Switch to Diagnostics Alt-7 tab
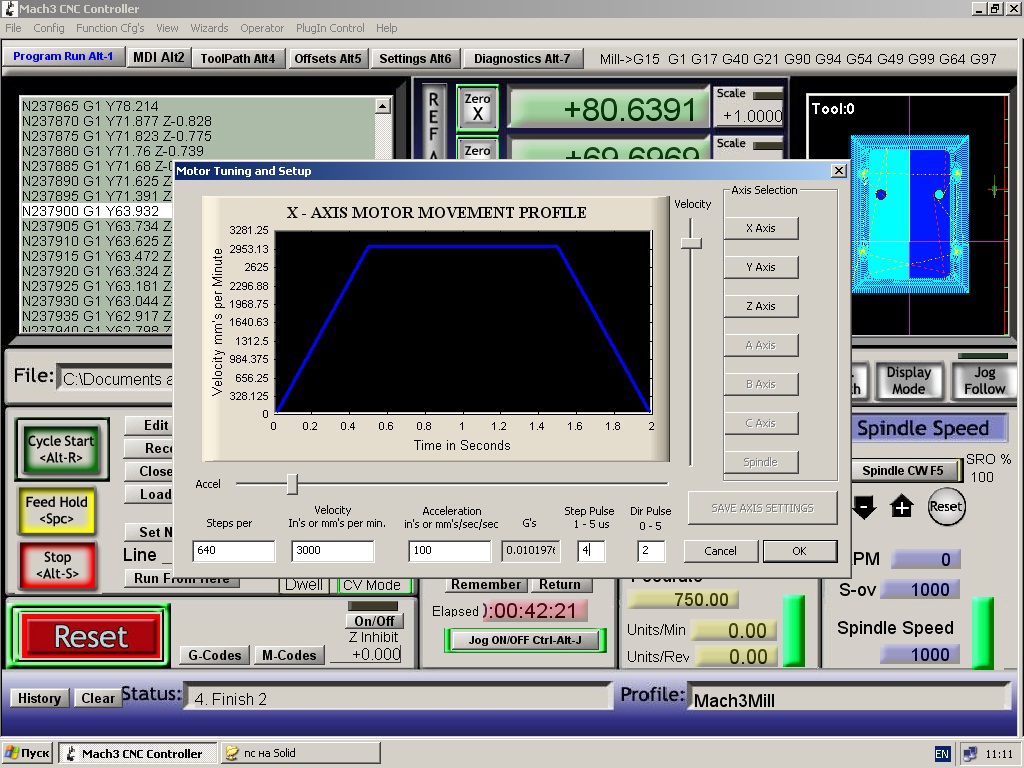Screen dimensions: 1024x768 pyautogui.click(x=522, y=58)
